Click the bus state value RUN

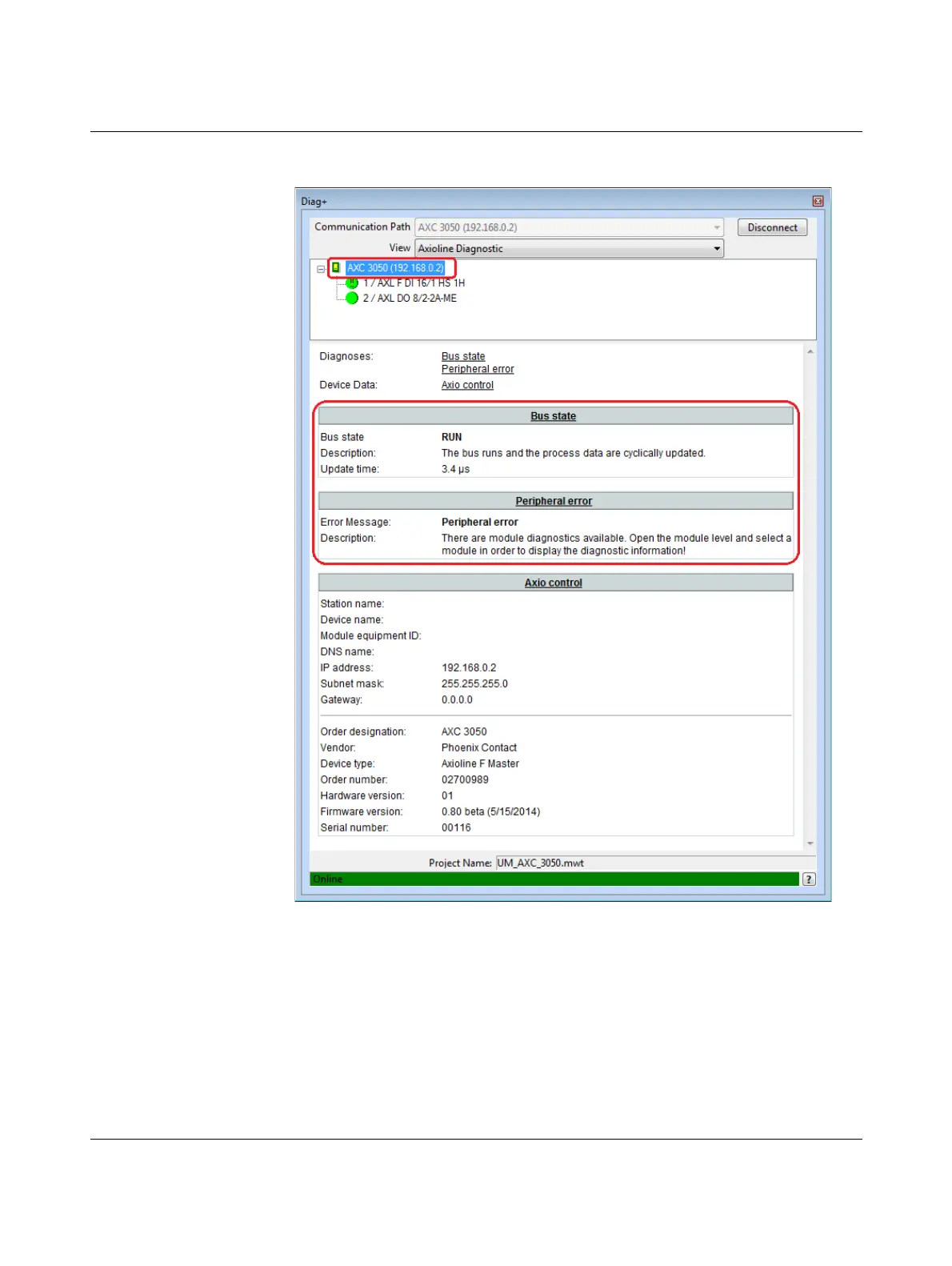(451, 437)
